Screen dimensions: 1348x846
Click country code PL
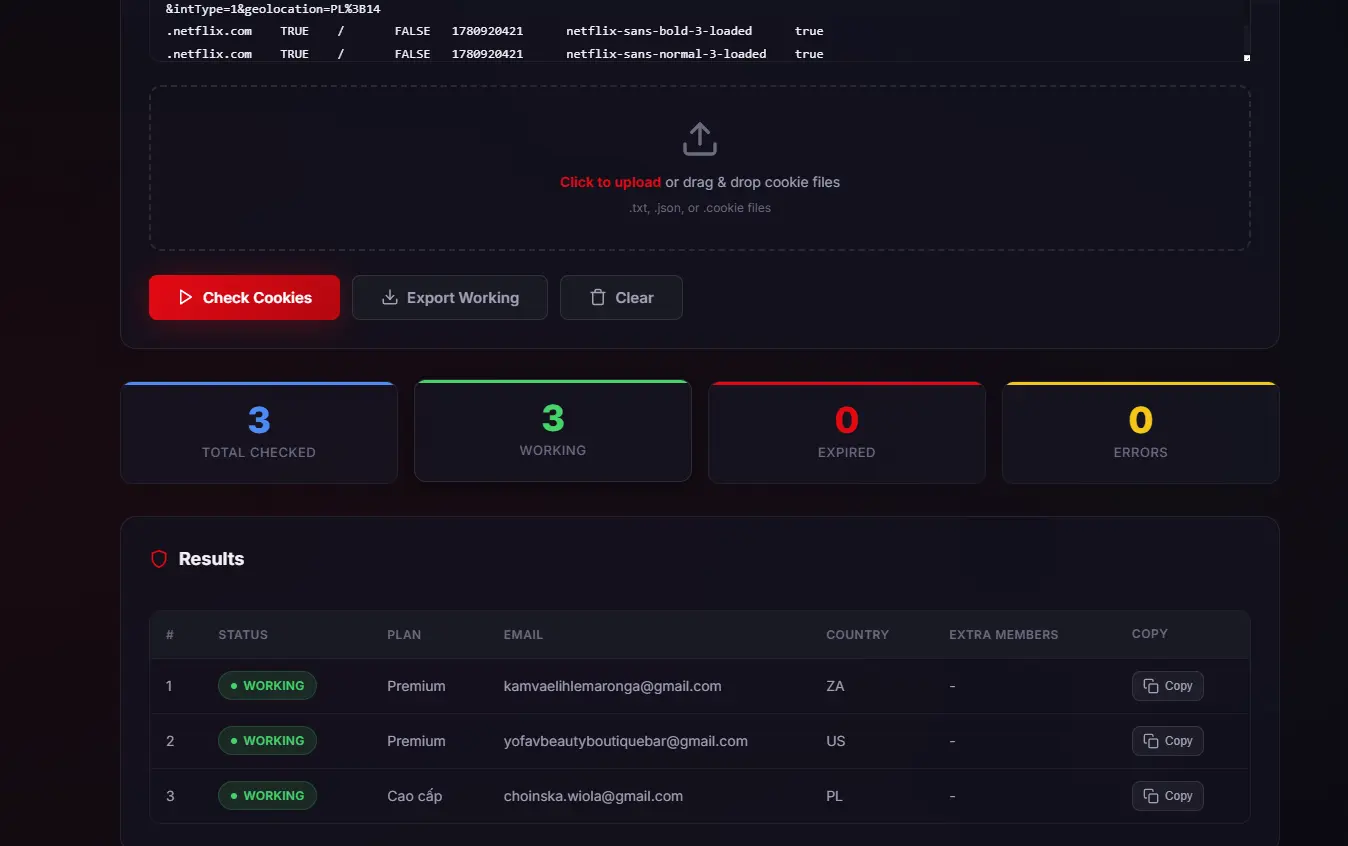[x=834, y=796]
